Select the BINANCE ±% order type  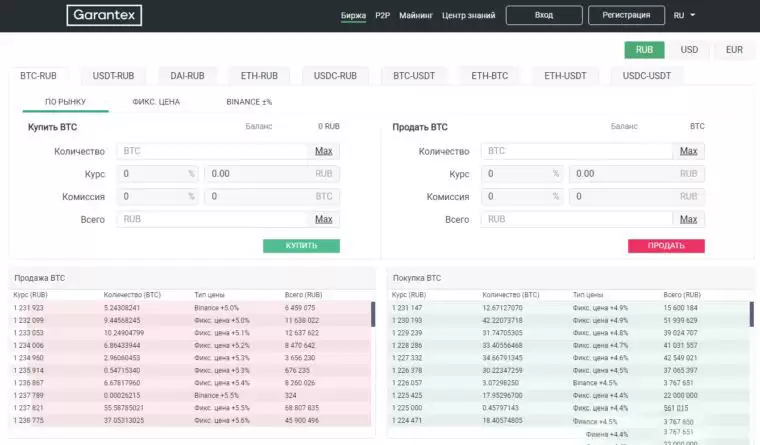point(249,102)
